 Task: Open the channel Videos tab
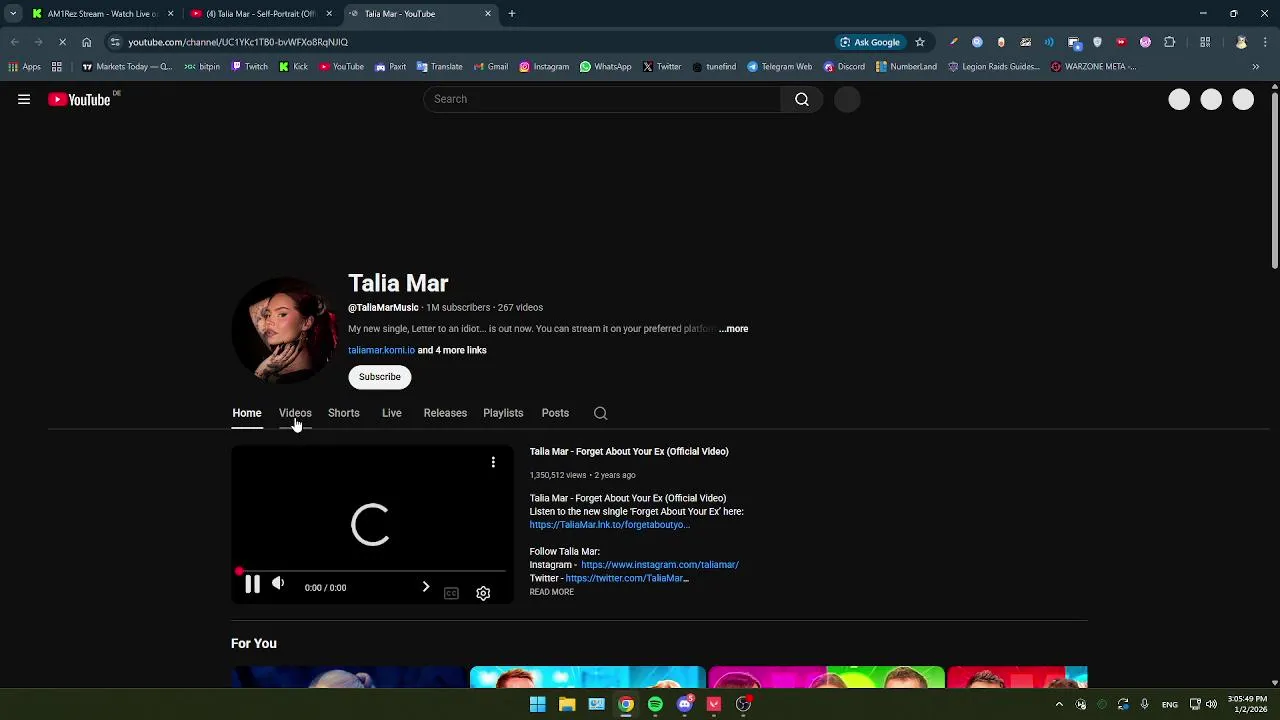(x=295, y=413)
